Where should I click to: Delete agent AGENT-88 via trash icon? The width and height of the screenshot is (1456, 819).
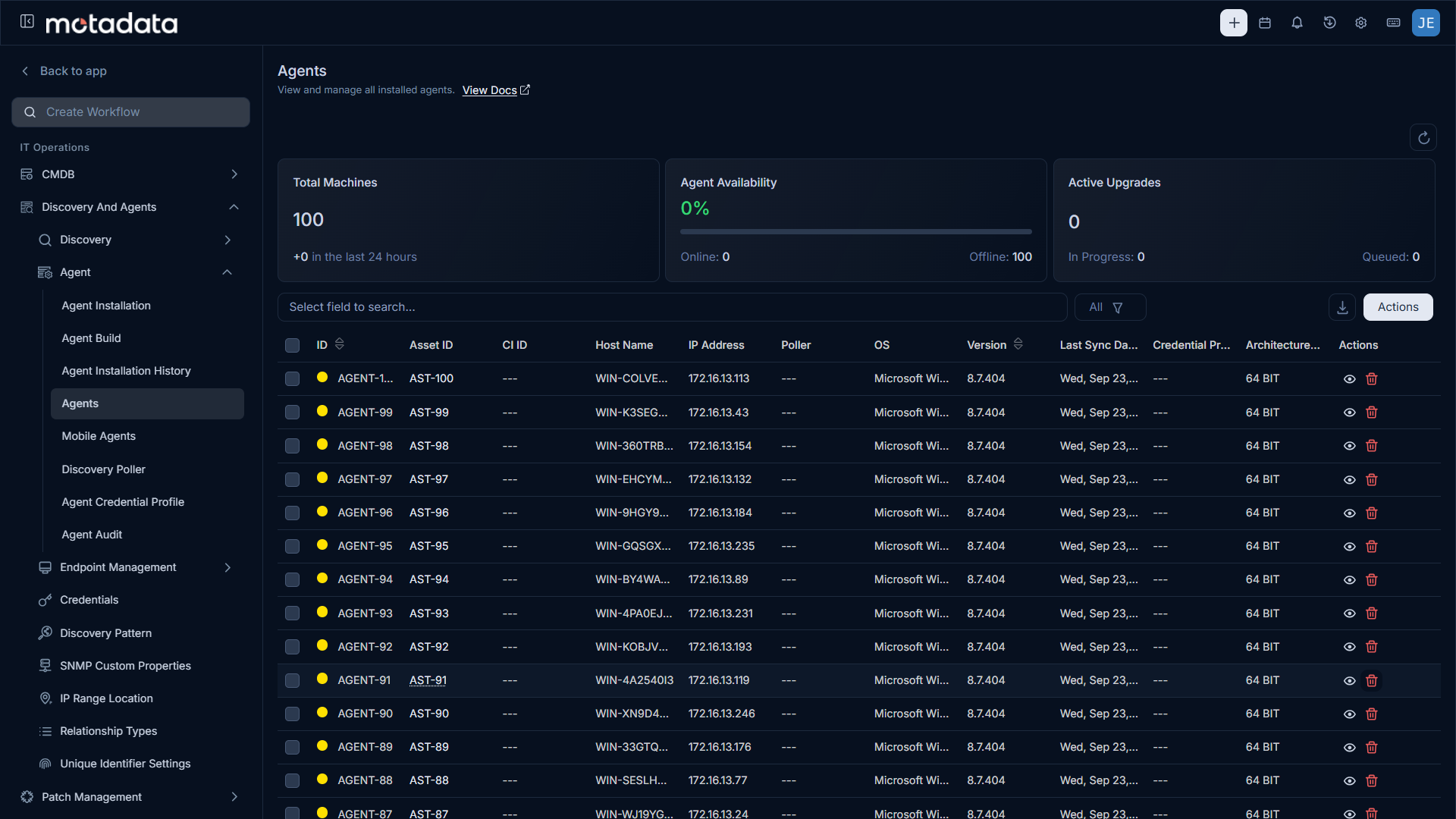click(x=1372, y=780)
